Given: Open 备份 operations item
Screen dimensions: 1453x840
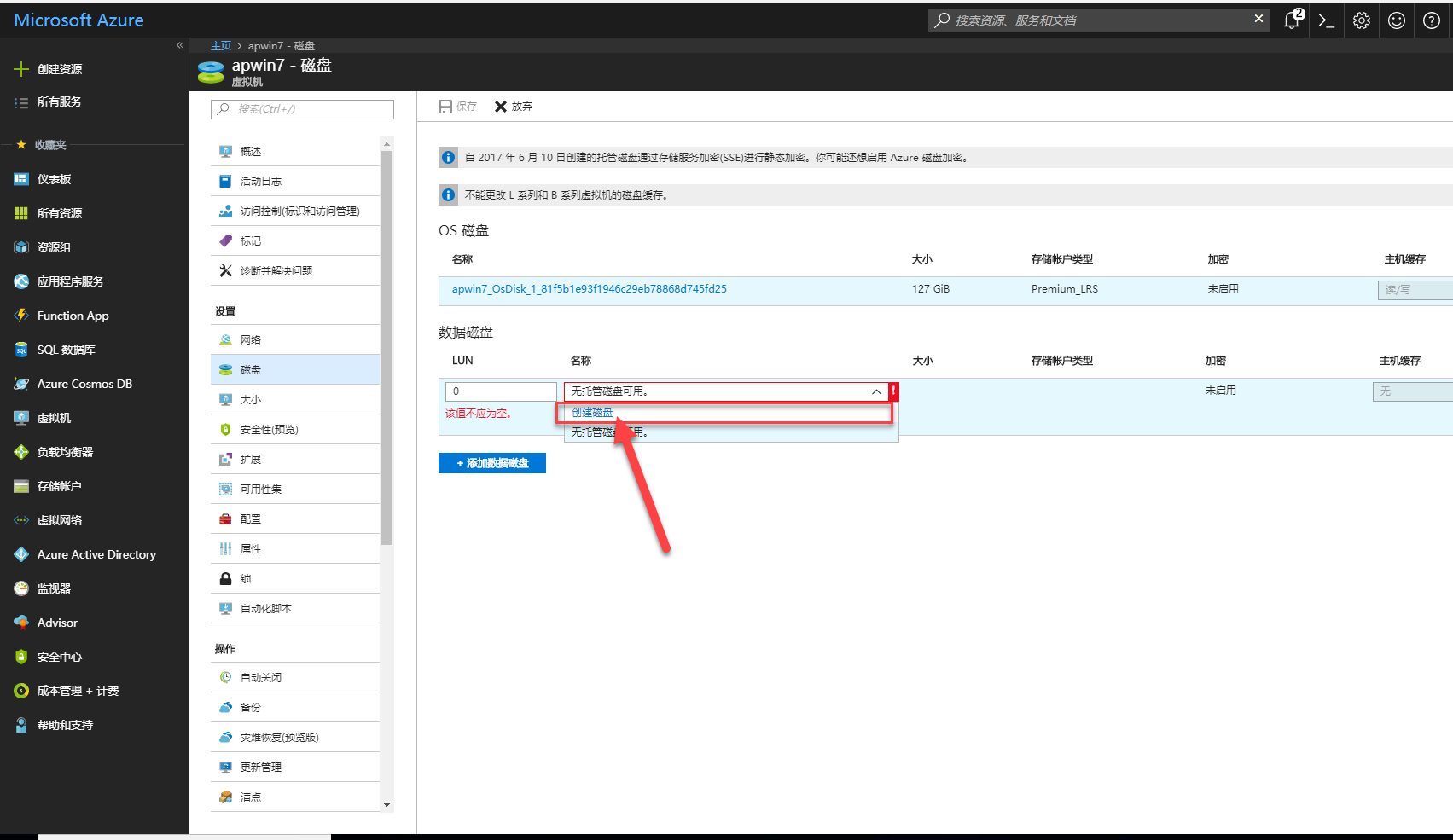Looking at the screenshot, I should point(295,707).
